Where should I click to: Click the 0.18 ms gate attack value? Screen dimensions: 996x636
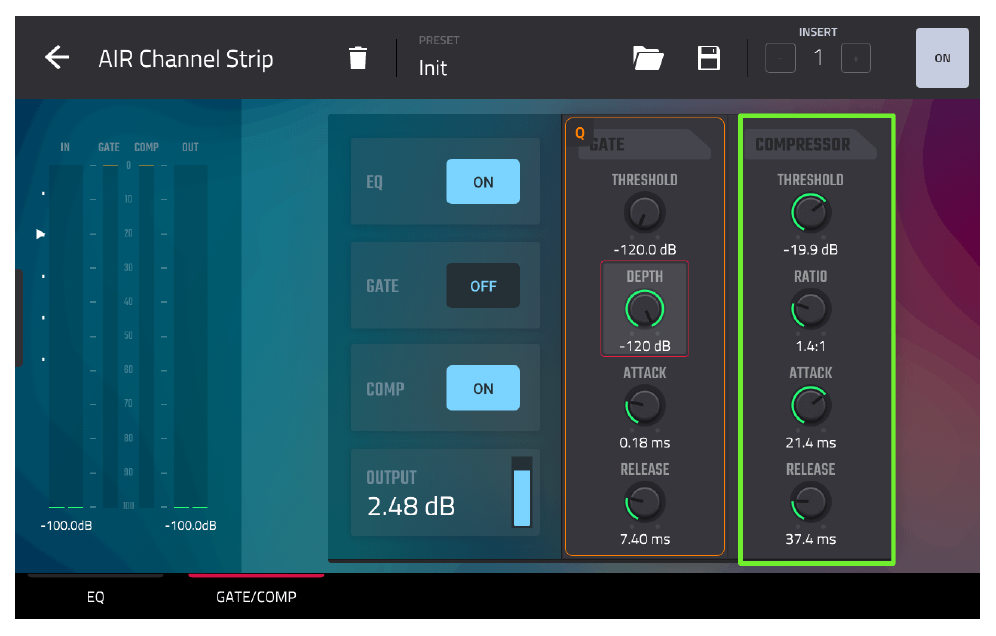click(645, 443)
